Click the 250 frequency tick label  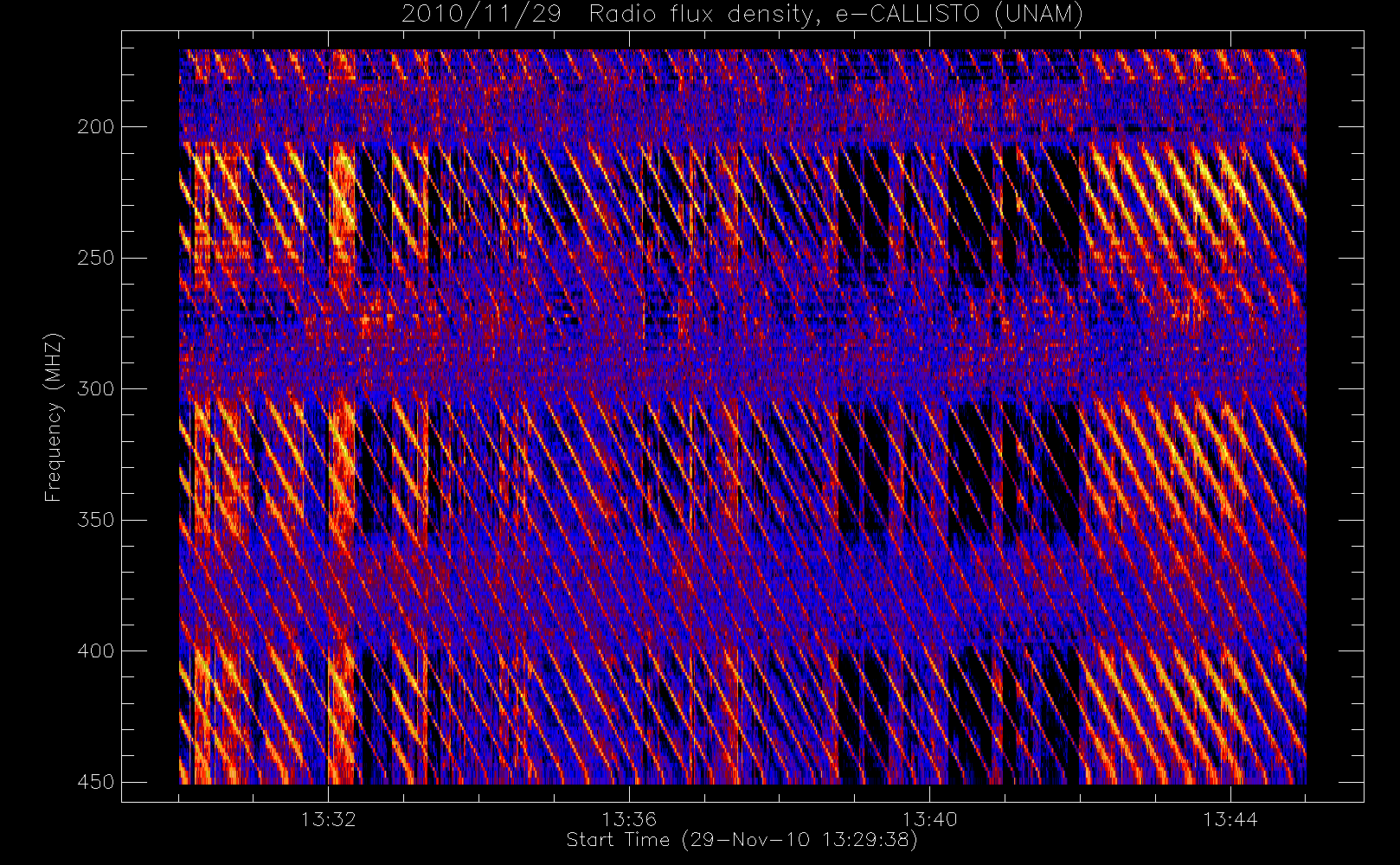coord(95,258)
